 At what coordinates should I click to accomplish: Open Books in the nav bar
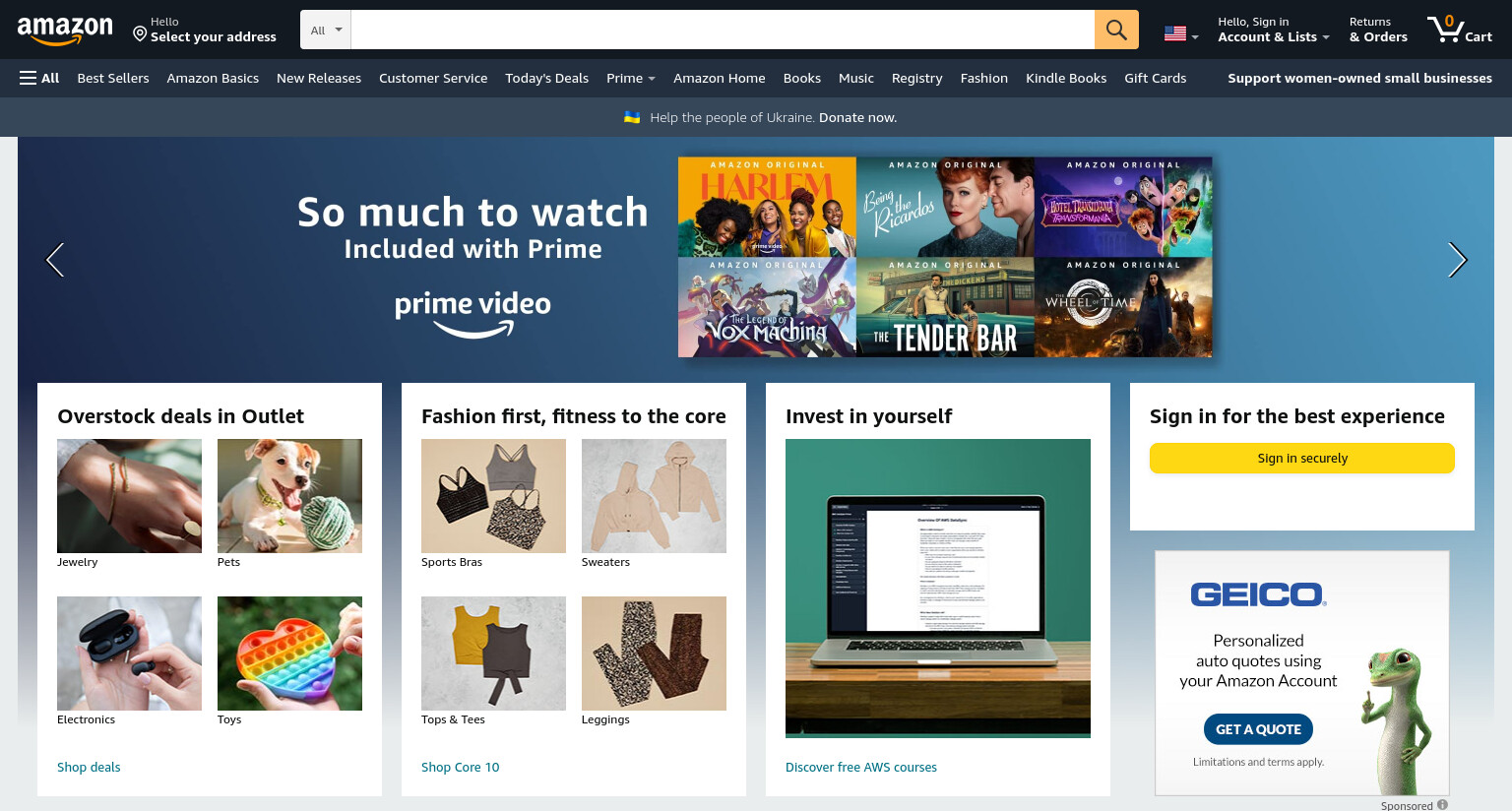coord(801,78)
